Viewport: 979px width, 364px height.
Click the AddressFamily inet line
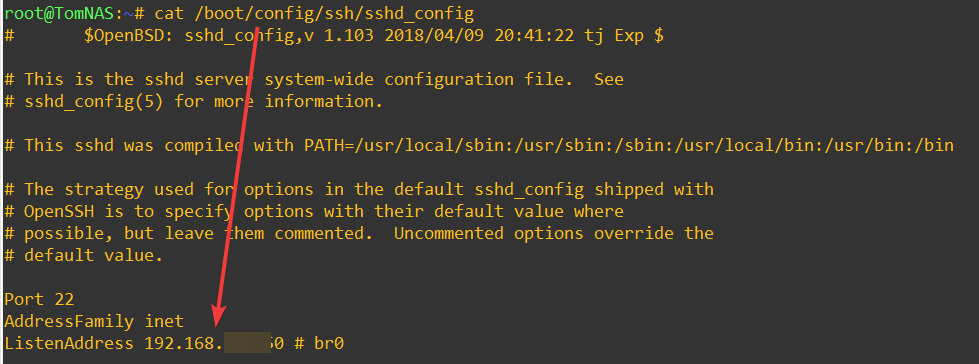94,321
